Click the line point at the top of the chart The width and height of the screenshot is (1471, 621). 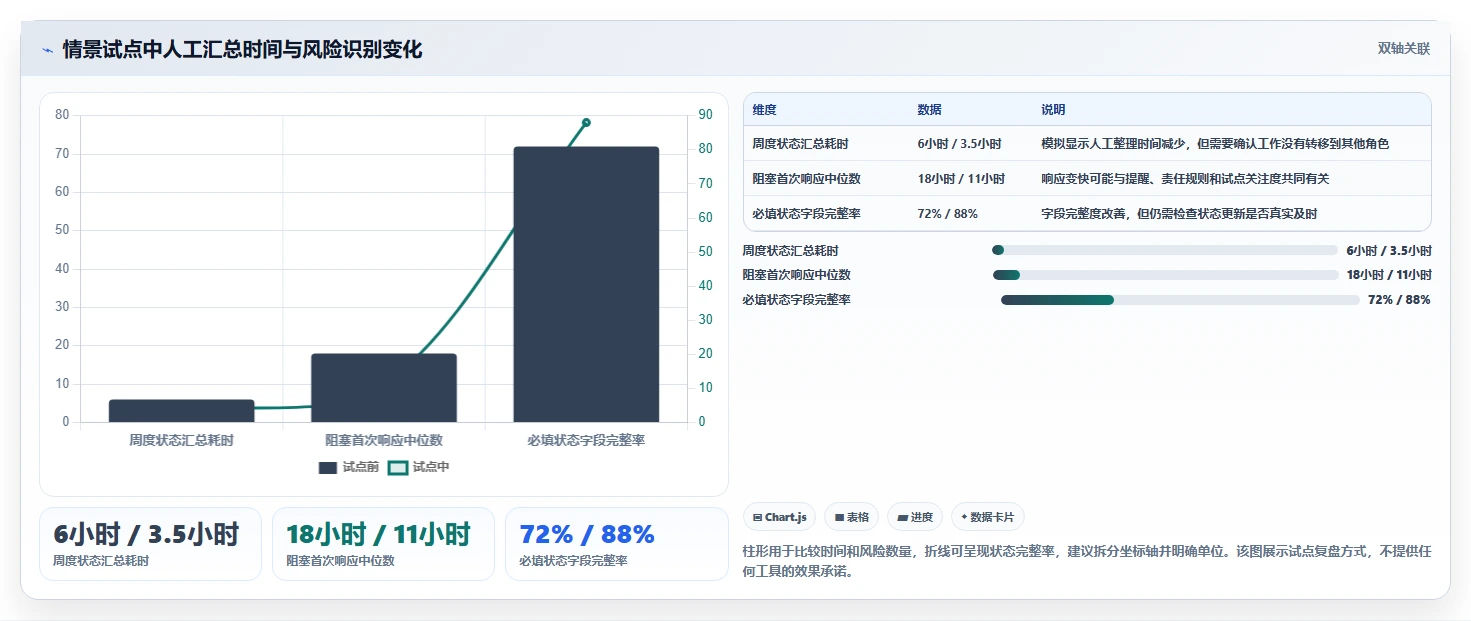(x=586, y=122)
